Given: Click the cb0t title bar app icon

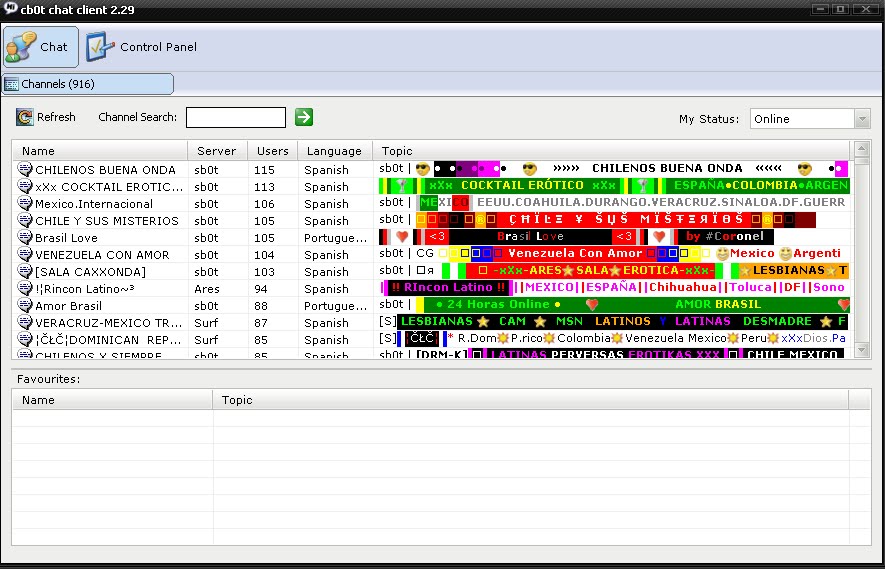Looking at the screenshot, I should click(10, 8).
